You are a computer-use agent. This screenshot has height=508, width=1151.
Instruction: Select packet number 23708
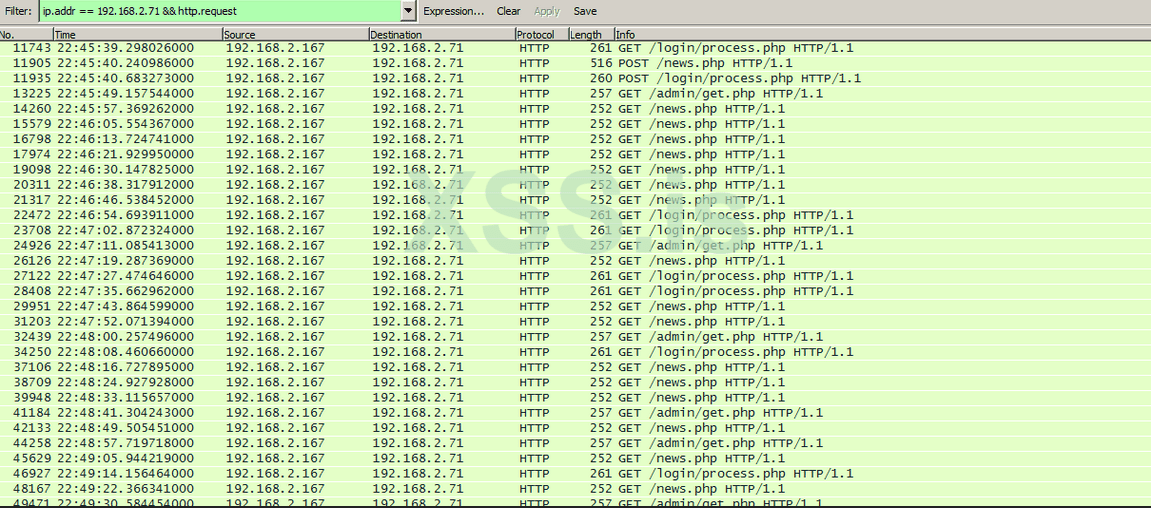point(576,230)
